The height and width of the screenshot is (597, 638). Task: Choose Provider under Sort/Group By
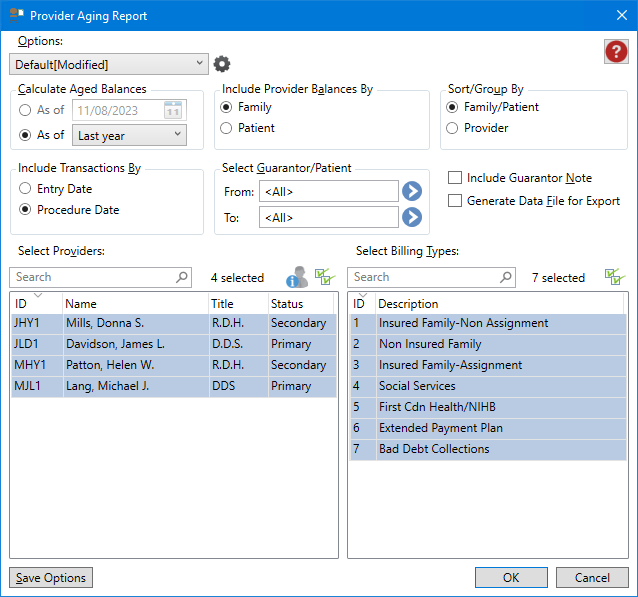[x=453, y=128]
